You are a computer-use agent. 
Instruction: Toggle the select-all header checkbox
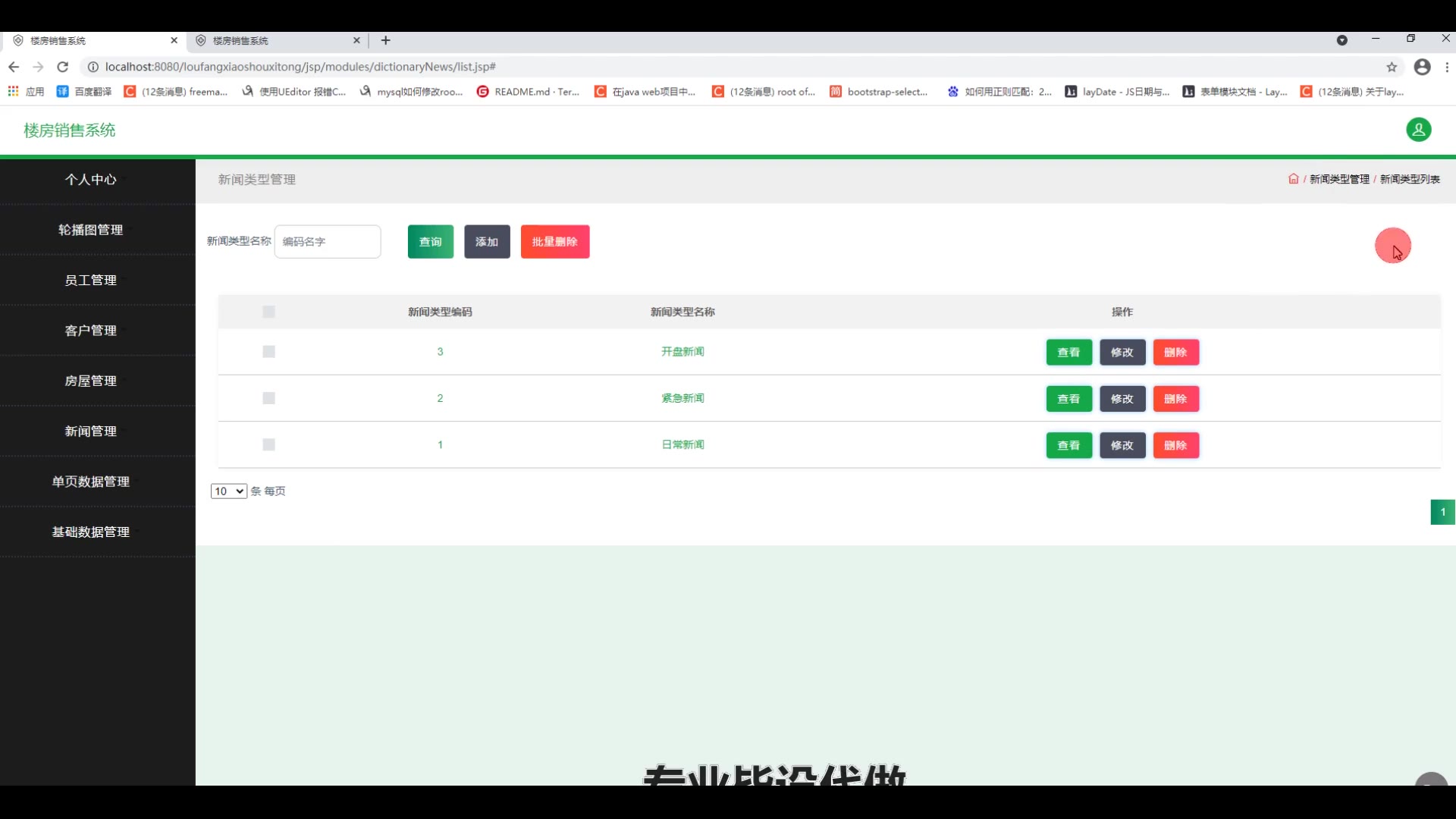click(x=268, y=312)
